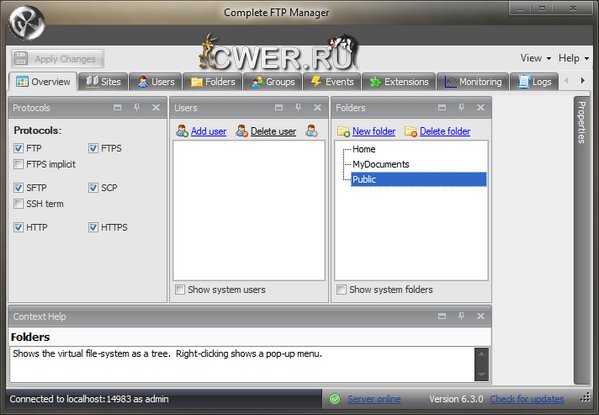The image size is (599, 415).
Task: Pin the Folders panel
Action: pos(461,107)
